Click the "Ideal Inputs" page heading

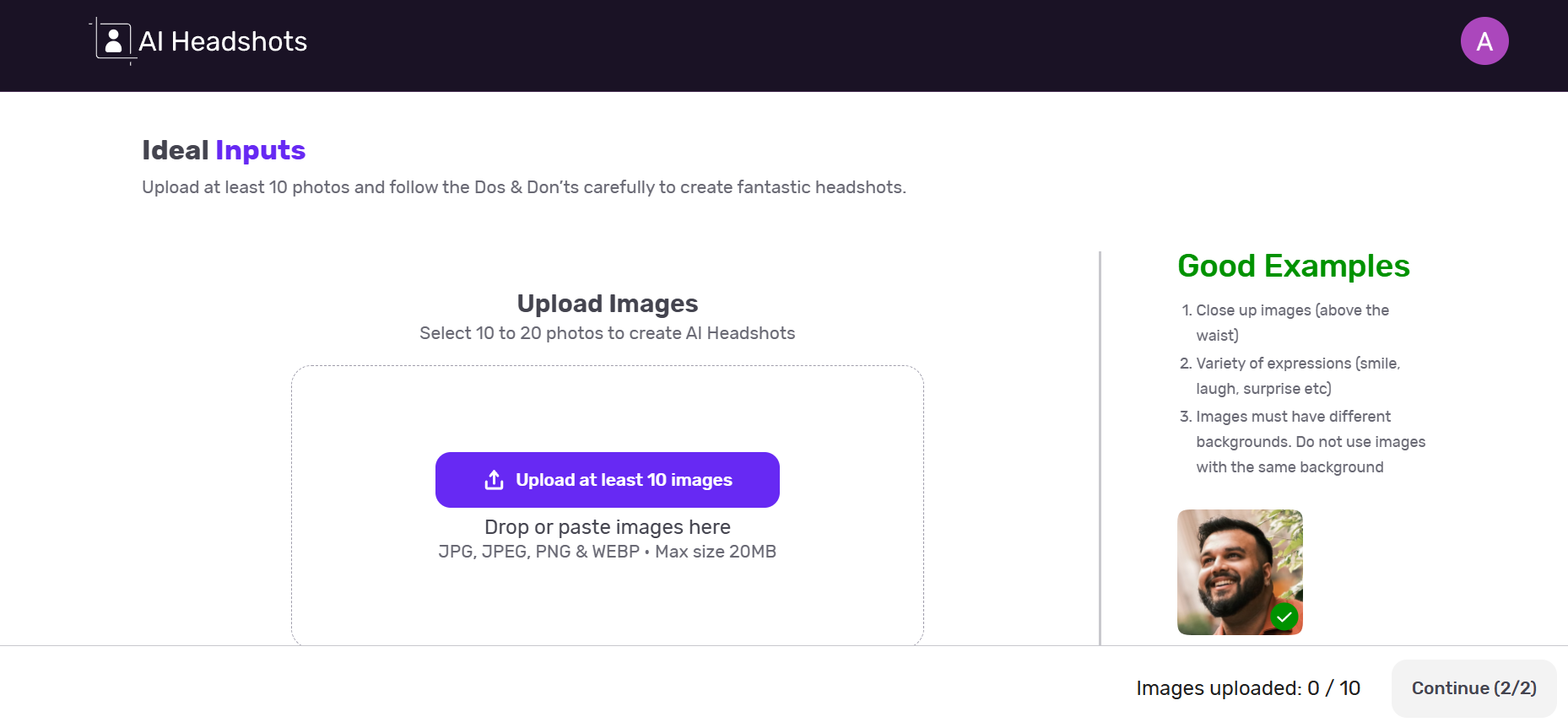click(x=224, y=150)
